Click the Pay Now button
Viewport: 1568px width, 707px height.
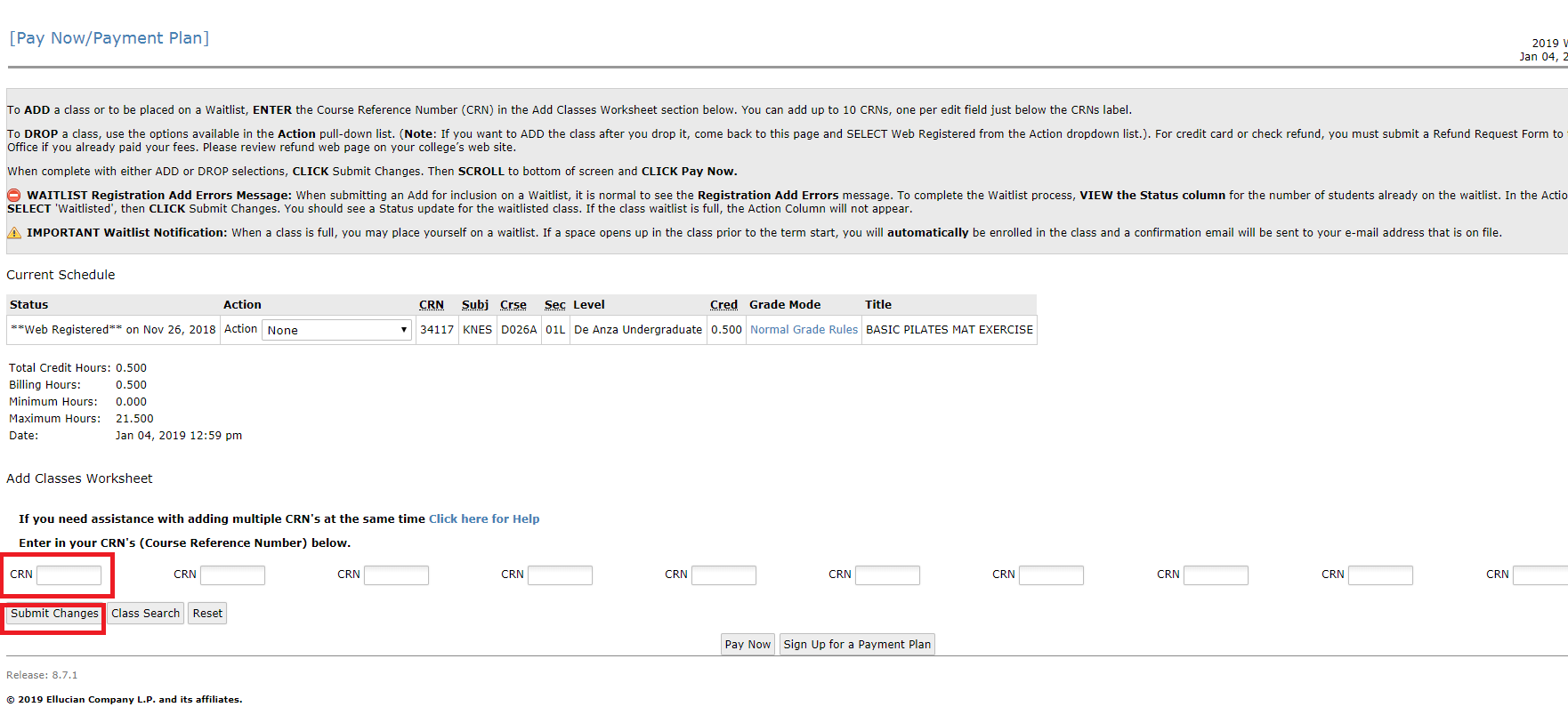coord(748,645)
